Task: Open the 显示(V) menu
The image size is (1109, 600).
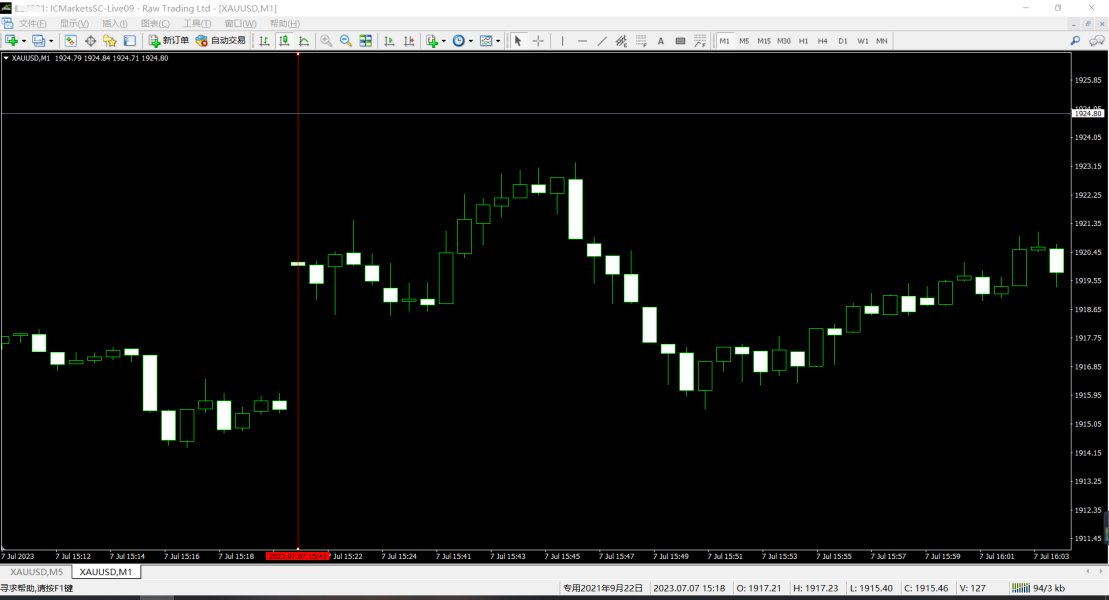Action: [x=74, y=23]
